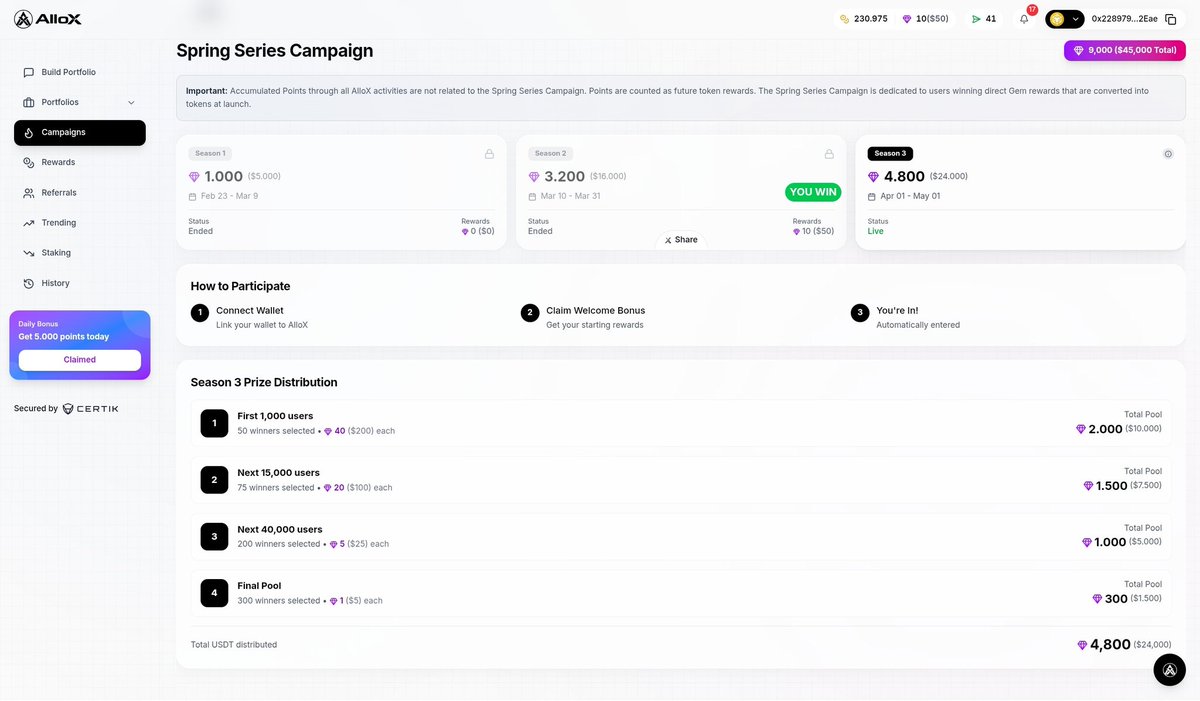The width and height of the screenshot is (1200, 701).
Task: Click the 1.000 ($5.000) total pool
Action: tap(1122, 542)
